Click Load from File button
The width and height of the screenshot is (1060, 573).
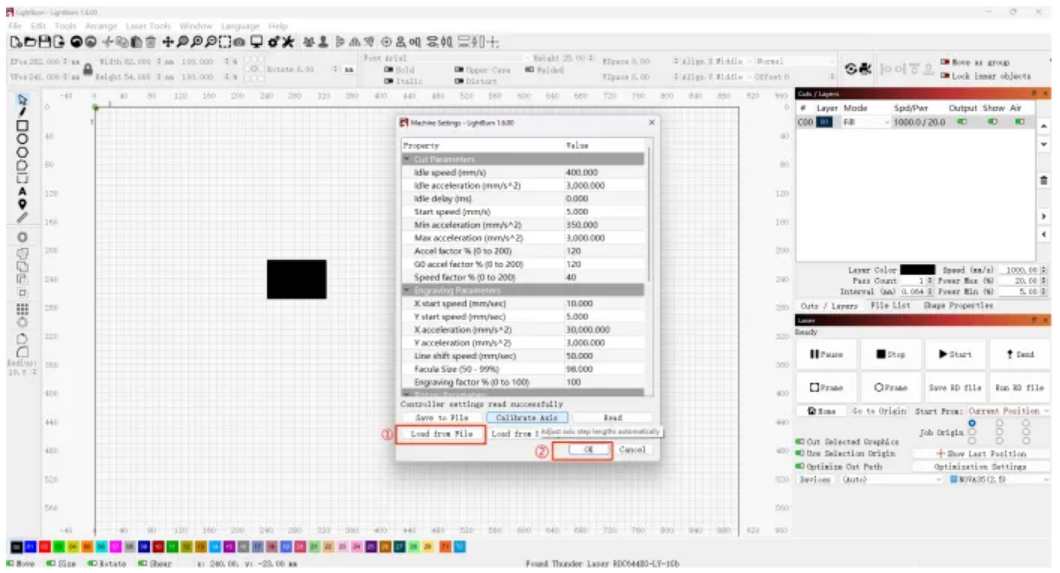(x=441, y=434)
